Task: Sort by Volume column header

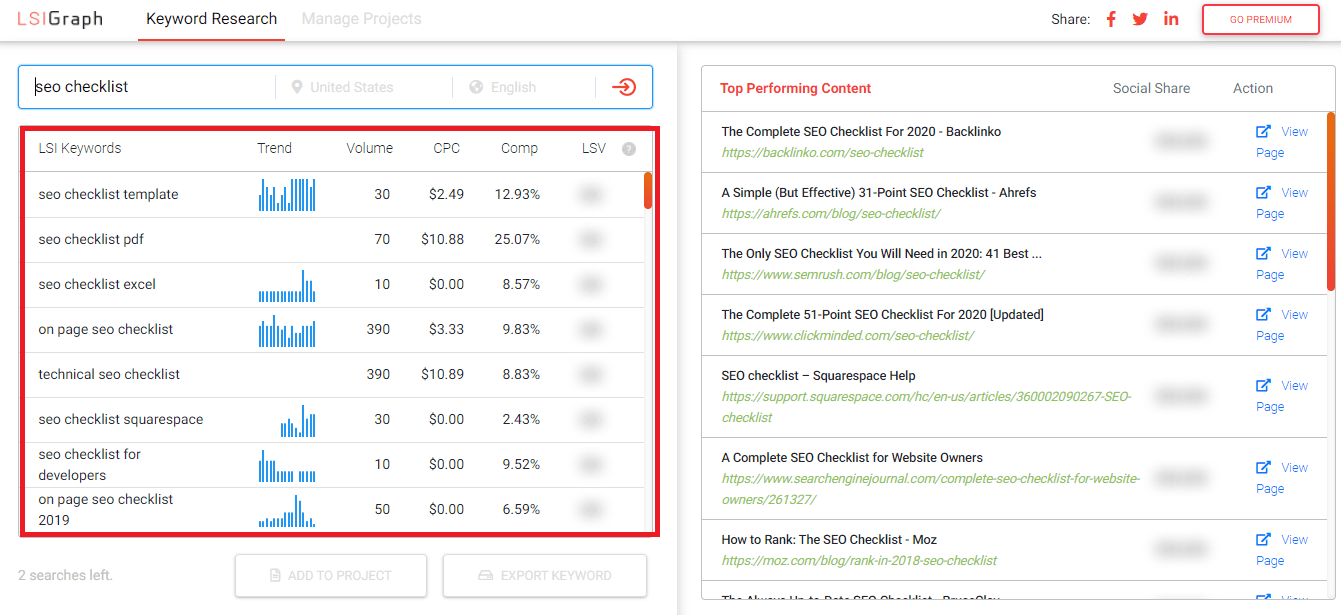Action: point(370,148)
